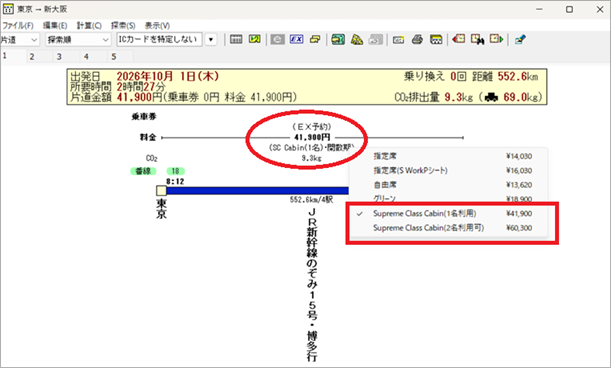The width and height of the screenshot is (611, 368).
Task: Open the 探索(S) menu
Action: [123, 25]
